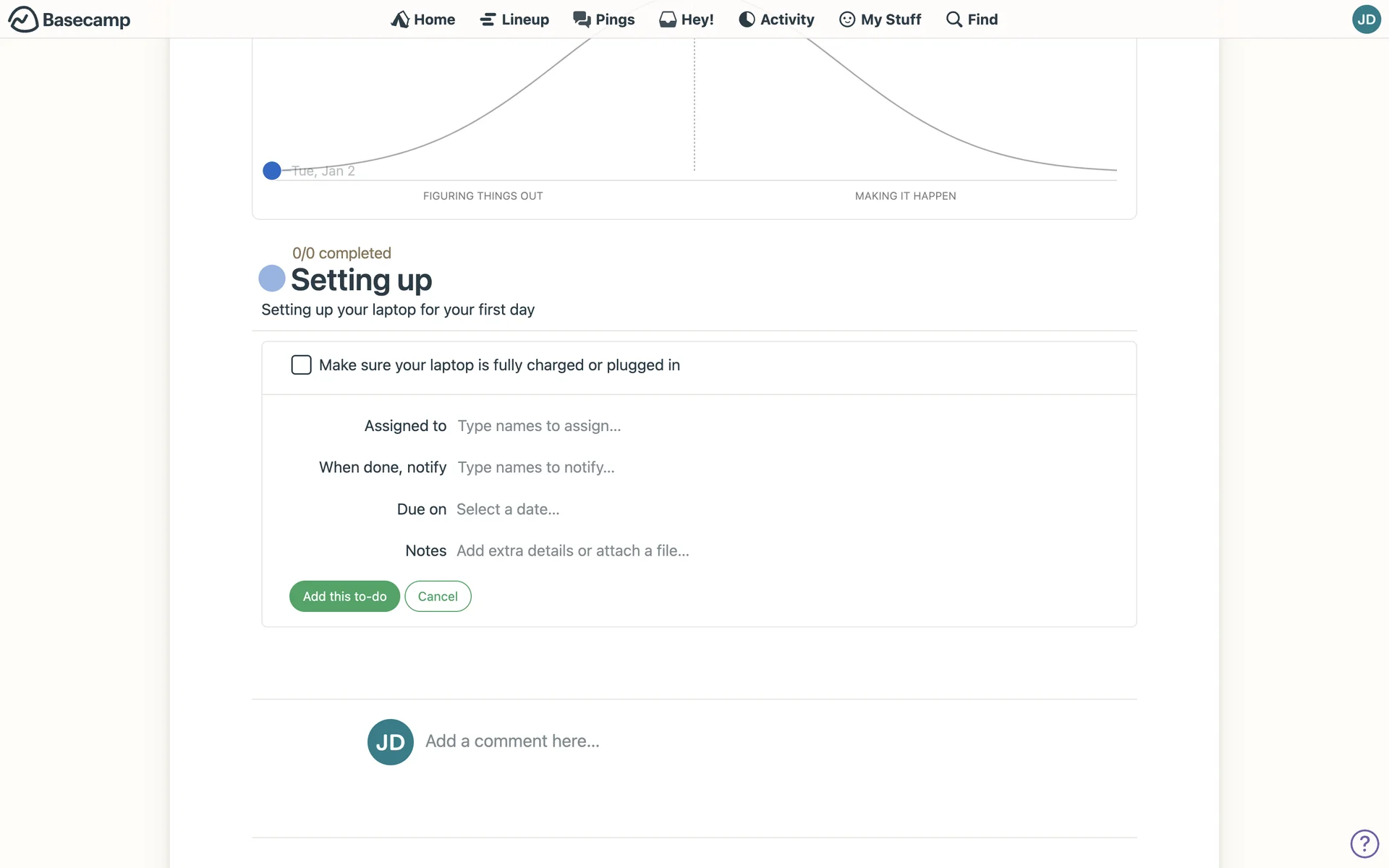Click the Setting up list color dot
Image resolution: width=1389 pixels, height=868 pixels.
coord(272,278)
